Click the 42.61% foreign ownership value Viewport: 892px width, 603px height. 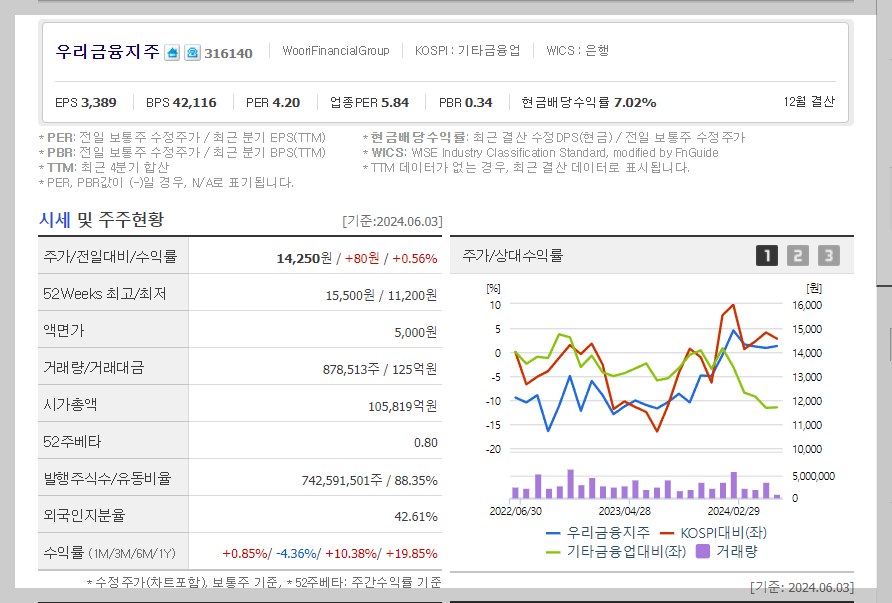[x=416, y=517]
